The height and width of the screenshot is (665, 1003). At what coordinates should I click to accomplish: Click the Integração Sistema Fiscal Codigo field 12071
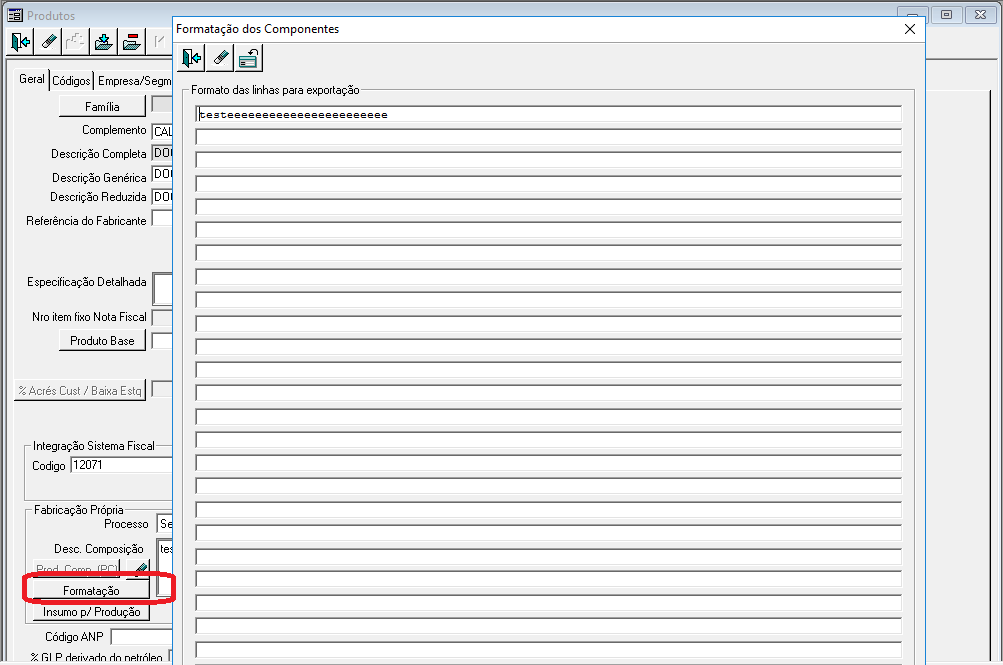122,465
